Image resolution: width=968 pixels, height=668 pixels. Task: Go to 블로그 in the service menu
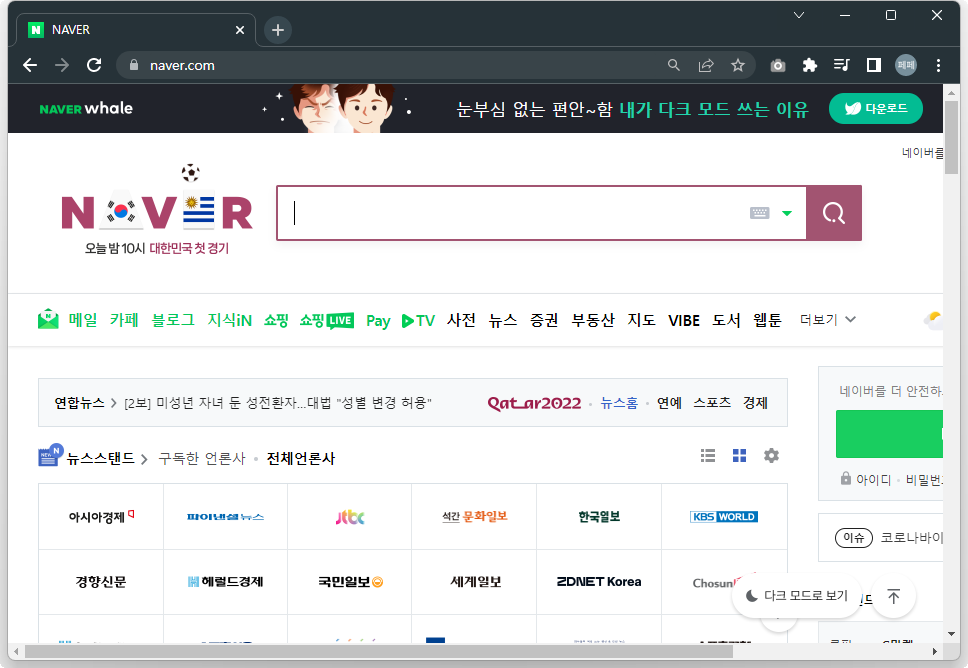(x=173, y=320)
